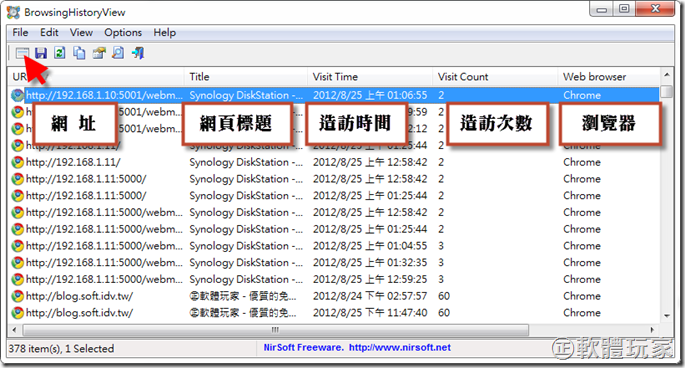685x368 pixels.
Task: Select the visit time 2012/8/25 上午 01:06:55
Action: tap(370, 95)
